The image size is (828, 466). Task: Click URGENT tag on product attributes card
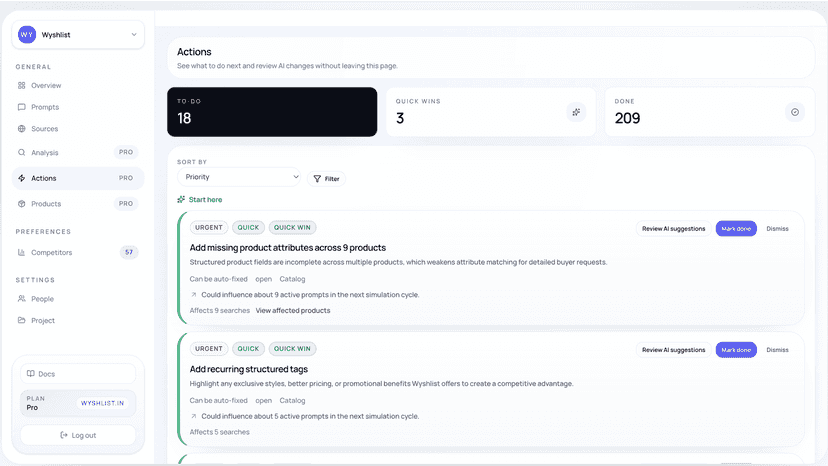click(x=209, y=227)
